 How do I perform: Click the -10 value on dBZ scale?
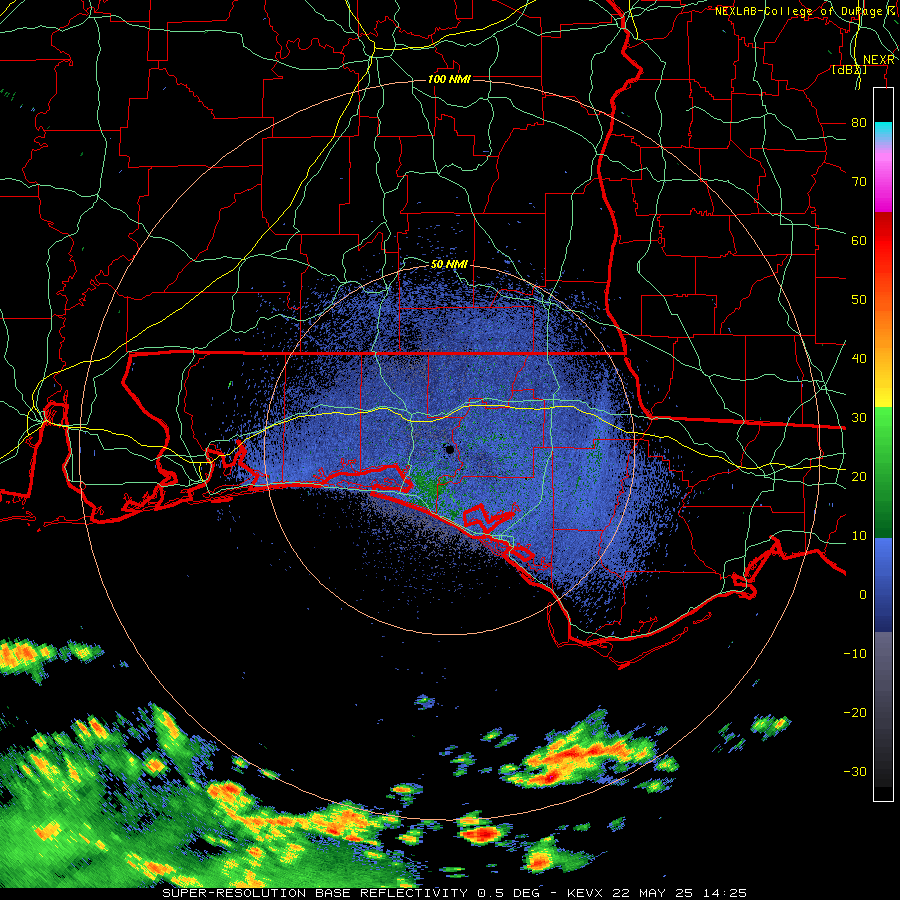point(855,653)
